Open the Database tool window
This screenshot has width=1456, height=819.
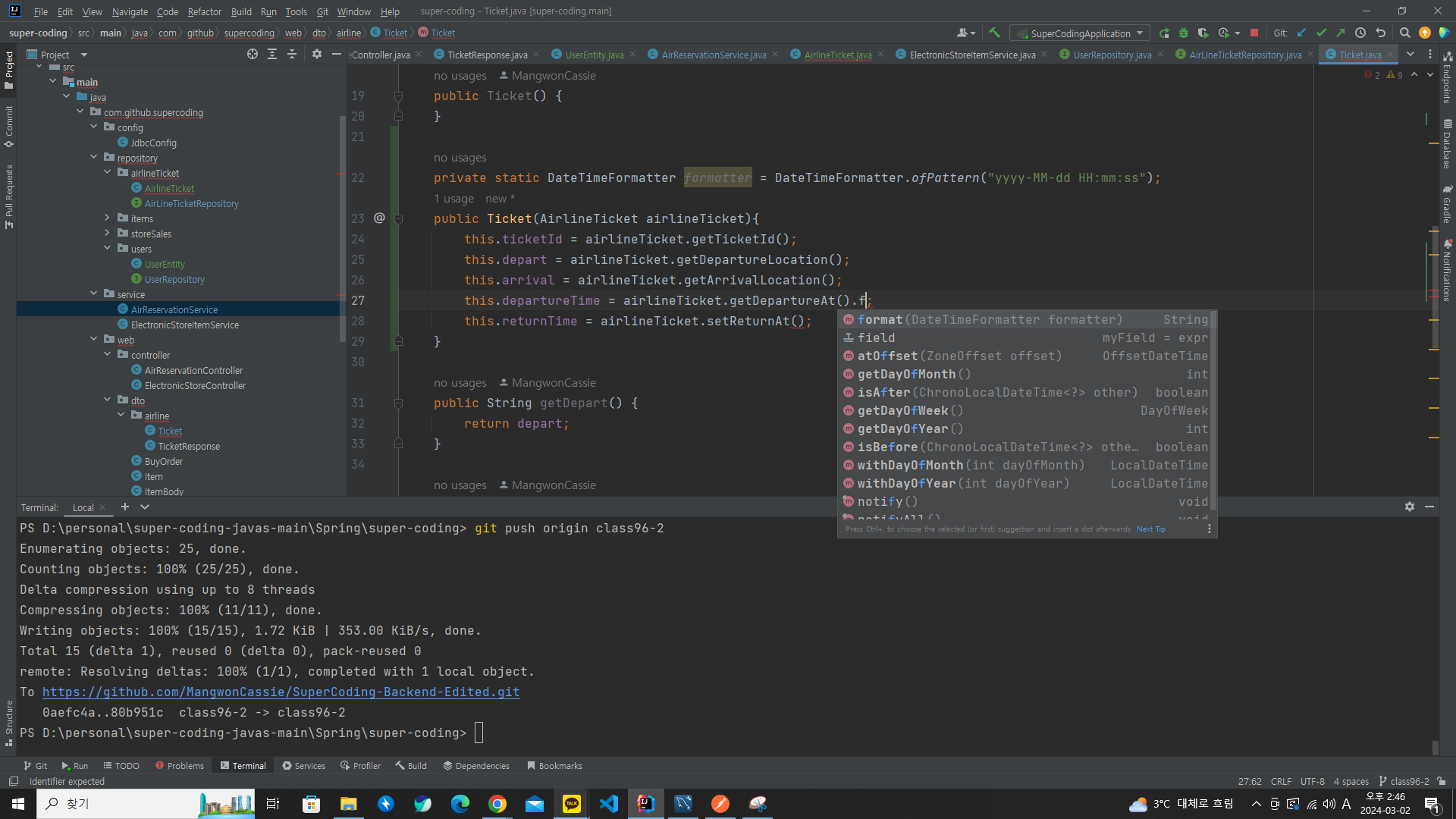point(1448,143)
